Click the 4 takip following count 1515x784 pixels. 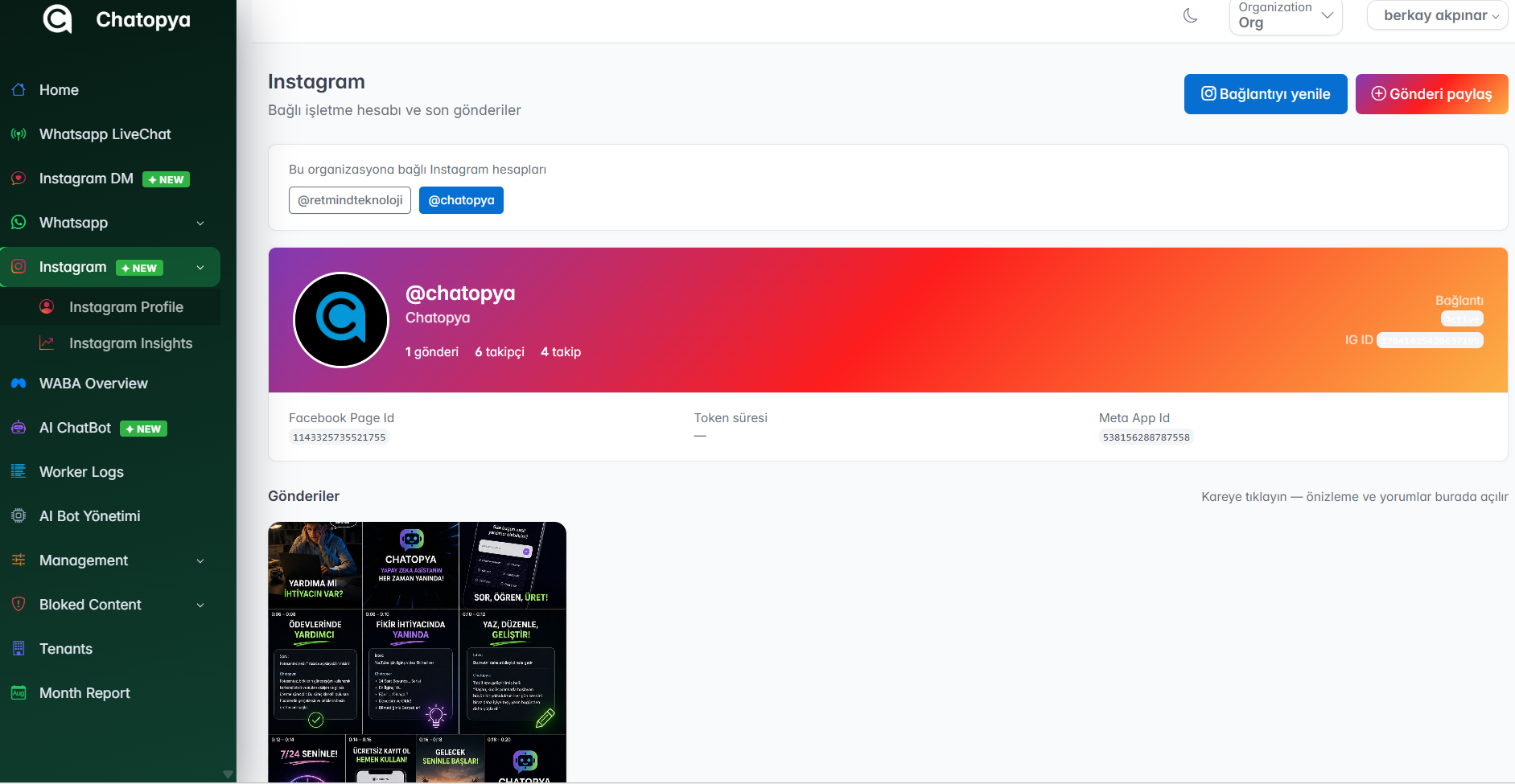pos(561,351)
